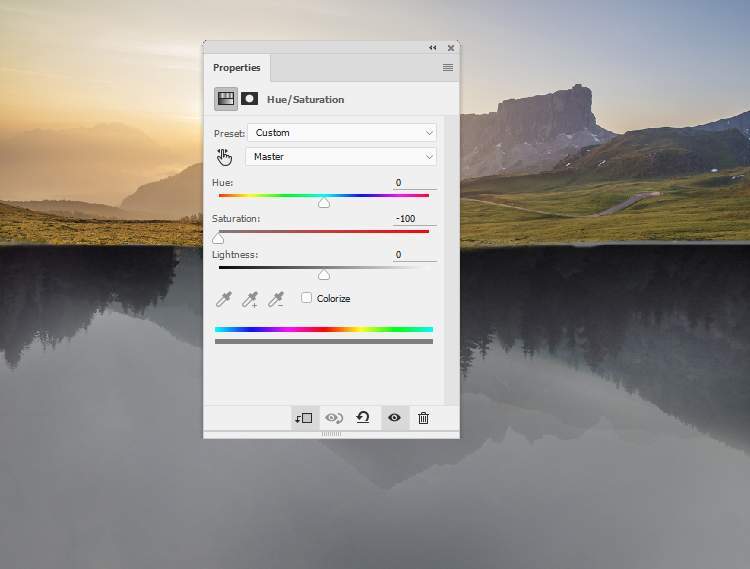Collapse the Properties panel with double arrows
The image size is (750, 569).
(433, 47)
